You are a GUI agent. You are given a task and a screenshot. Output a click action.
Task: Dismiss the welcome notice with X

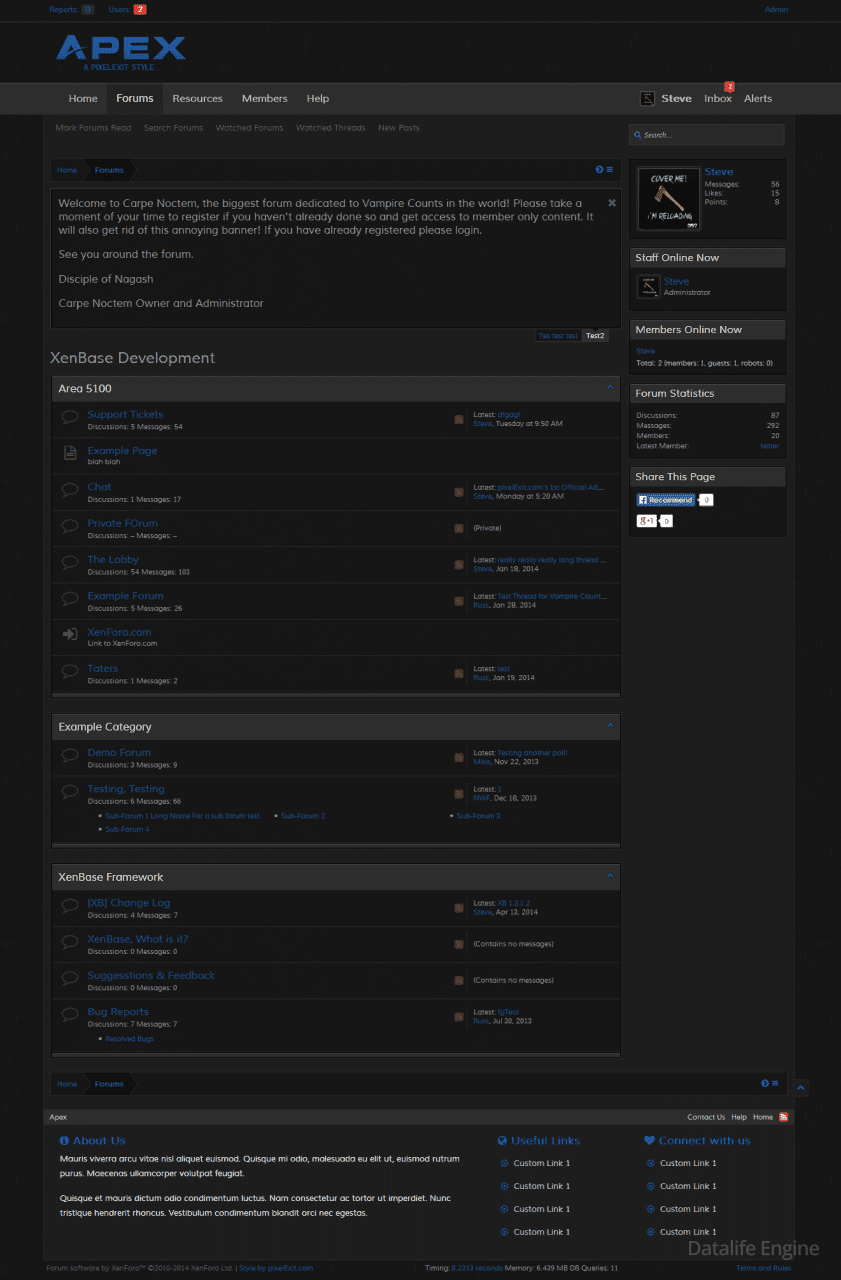click(612, 203)
